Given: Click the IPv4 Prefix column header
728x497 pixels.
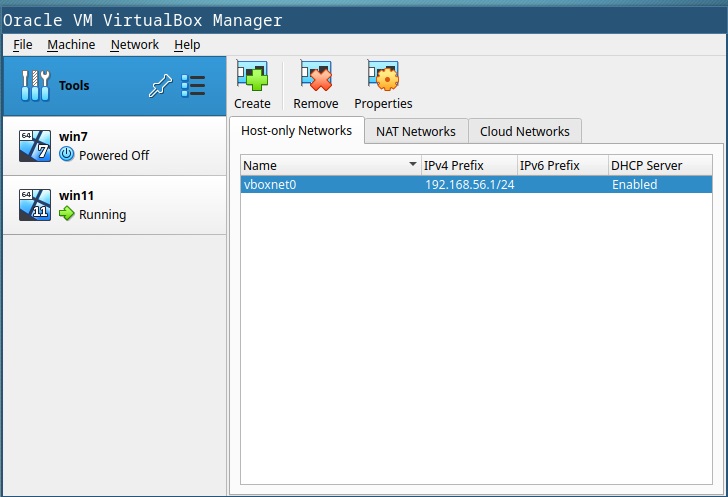Looking at the screenshot, I should click(x=469, y=165).
